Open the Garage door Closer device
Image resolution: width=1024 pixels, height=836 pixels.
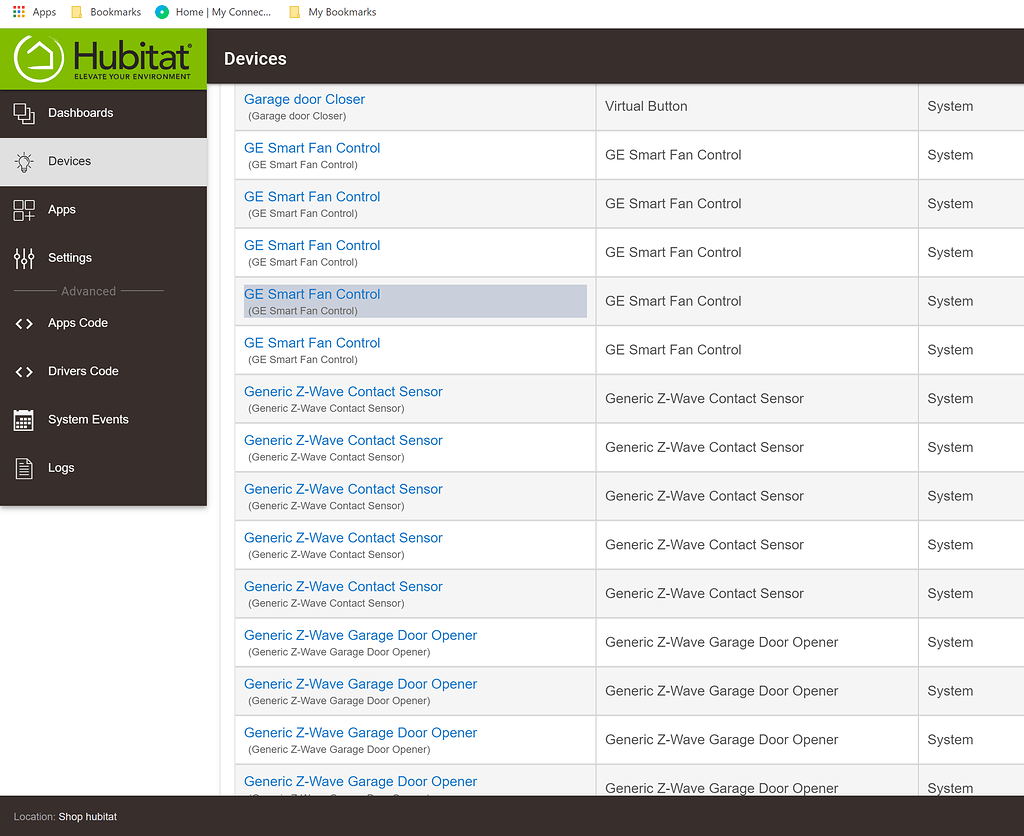point(304,98)
